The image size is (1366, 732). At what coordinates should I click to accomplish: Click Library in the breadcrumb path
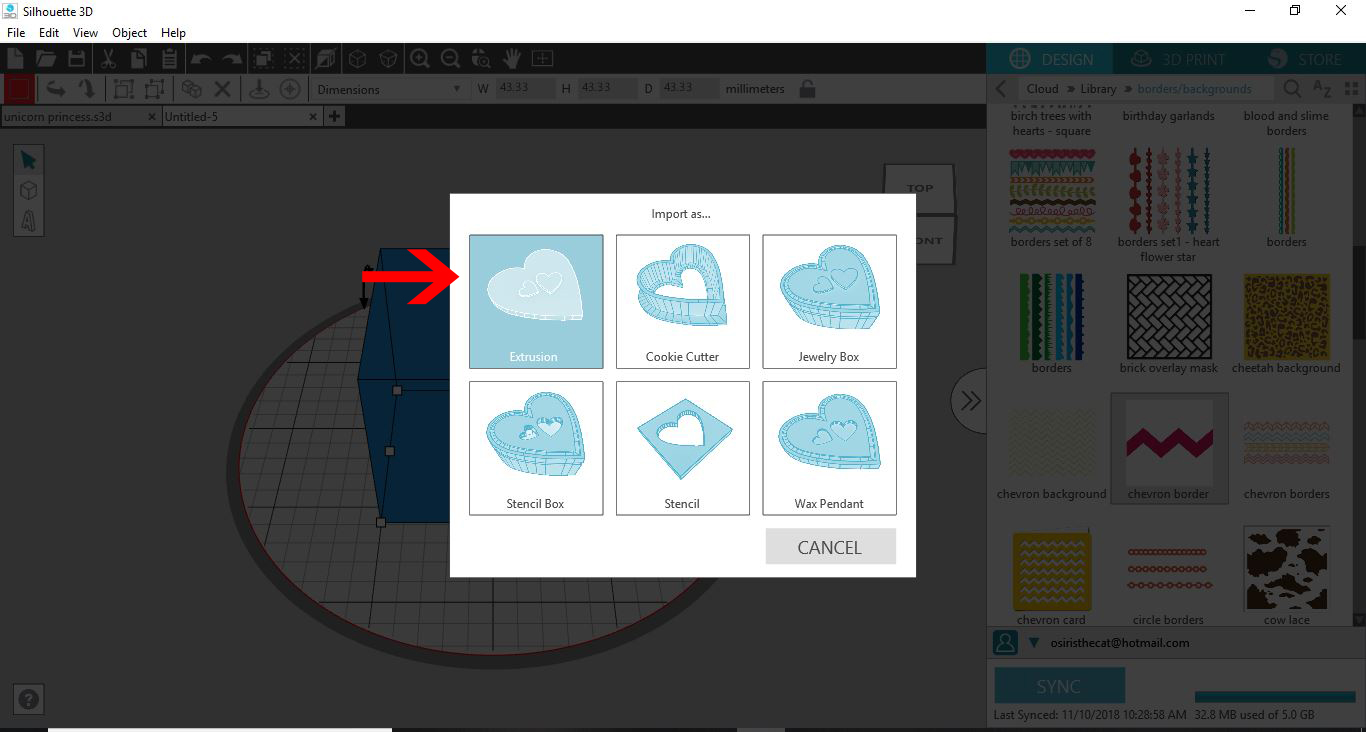tap(1098, 89)
